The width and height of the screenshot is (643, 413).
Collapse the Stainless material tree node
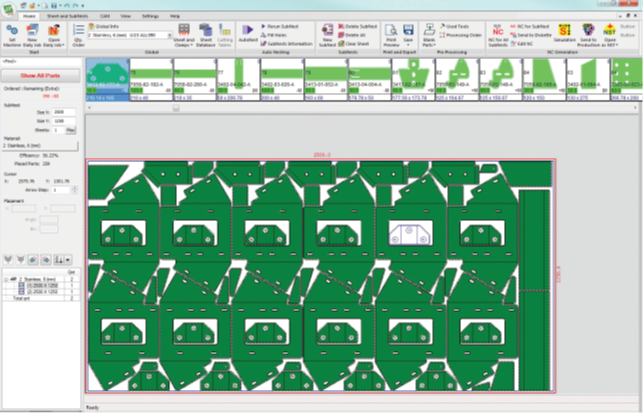click(x=7, y=277)
